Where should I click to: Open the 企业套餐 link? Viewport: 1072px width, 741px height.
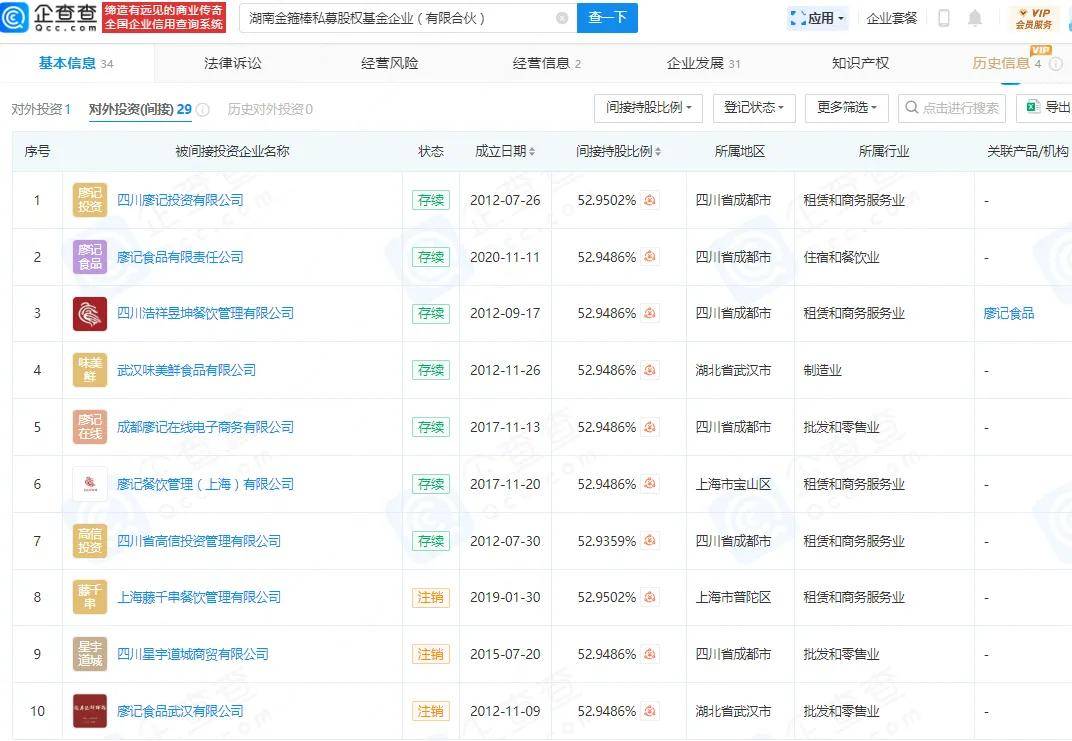pos(892,18)
